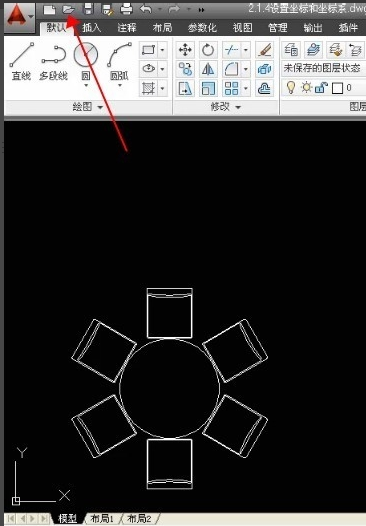The image size is (366, 526).
Task: Select the Move tool
Action: tap(185, 50)
